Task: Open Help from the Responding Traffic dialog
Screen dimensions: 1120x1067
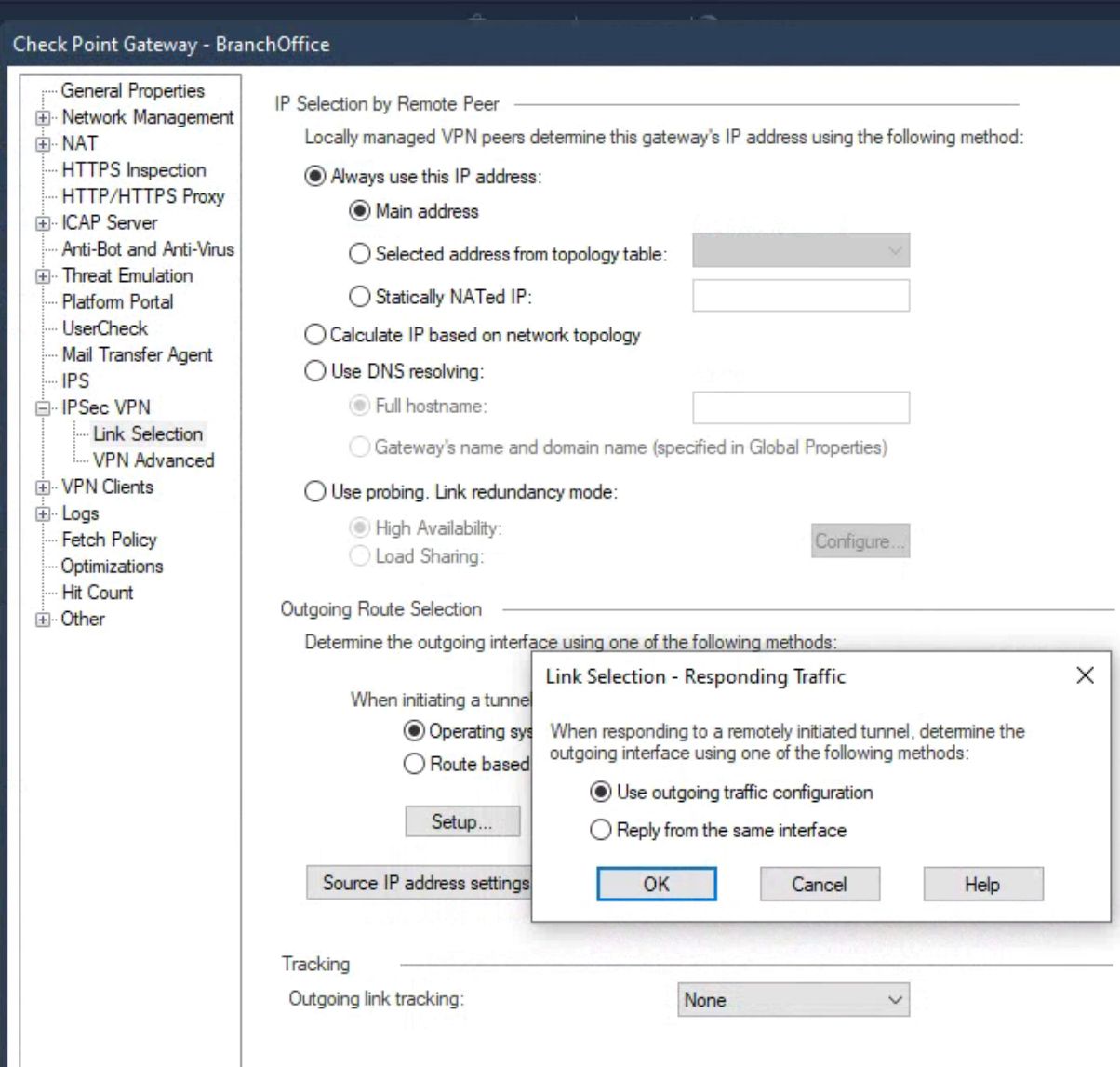Action: pos(982,884)
